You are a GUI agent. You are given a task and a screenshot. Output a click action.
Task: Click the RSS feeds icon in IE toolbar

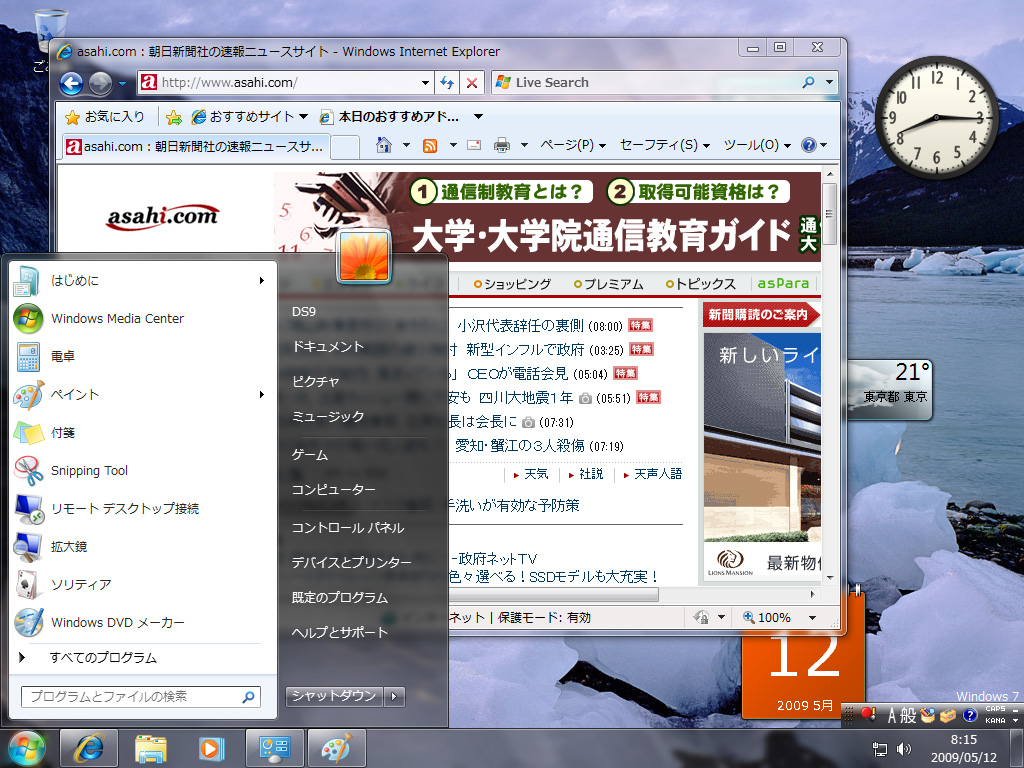click(430, 146)
